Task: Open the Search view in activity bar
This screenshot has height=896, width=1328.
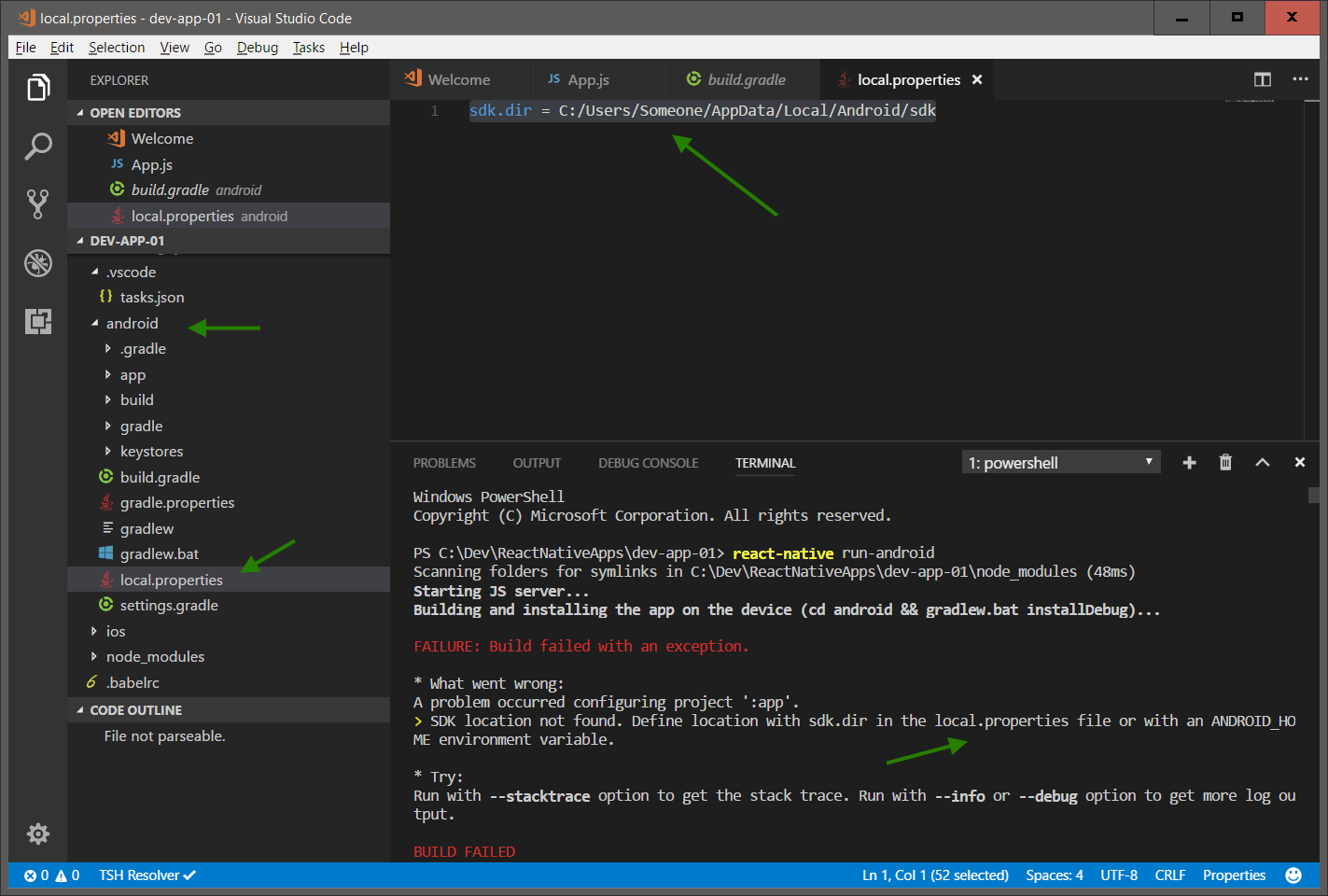Action: (x=37, y=147)
